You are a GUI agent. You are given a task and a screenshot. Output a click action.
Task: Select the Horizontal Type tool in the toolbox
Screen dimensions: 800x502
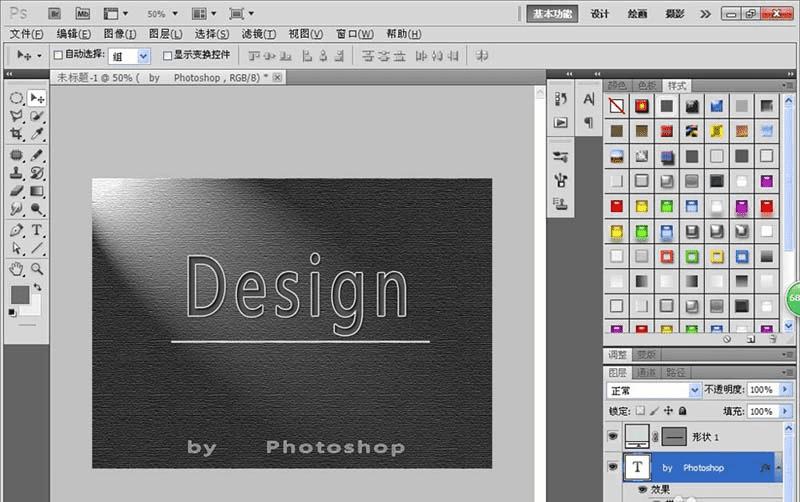37,230
